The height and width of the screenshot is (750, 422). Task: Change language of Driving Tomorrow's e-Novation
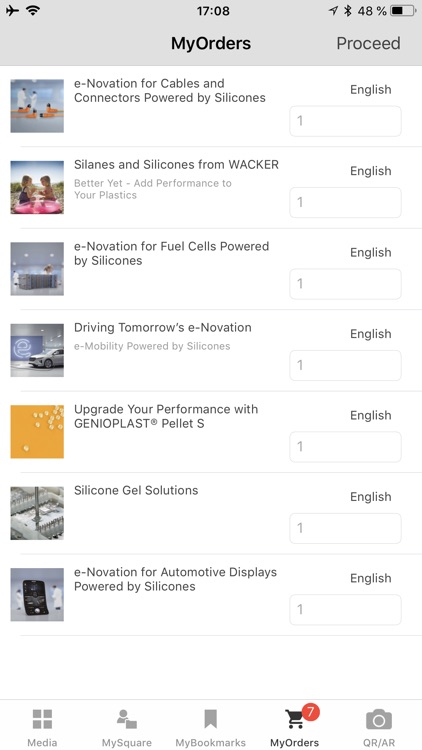(x=371, y=334)
